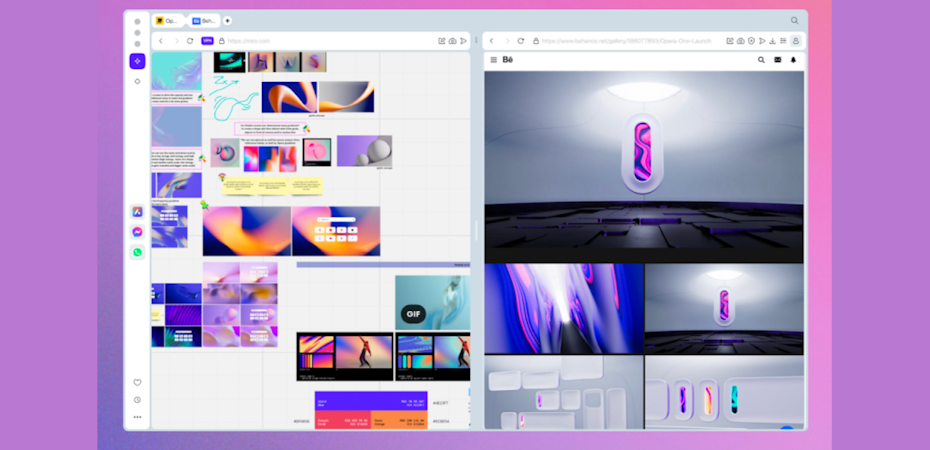The image size is (930, 450).
Task: Click the gradient image with speed dial tiles
Action: (336, 231)
